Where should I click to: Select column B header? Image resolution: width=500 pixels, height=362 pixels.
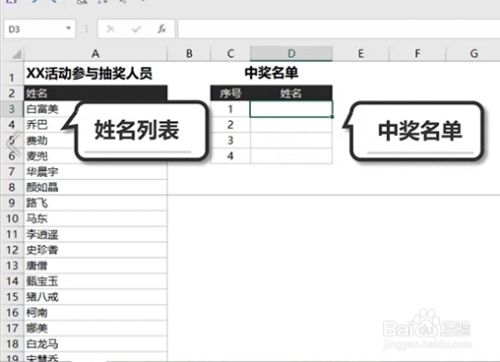click(189, 54)
